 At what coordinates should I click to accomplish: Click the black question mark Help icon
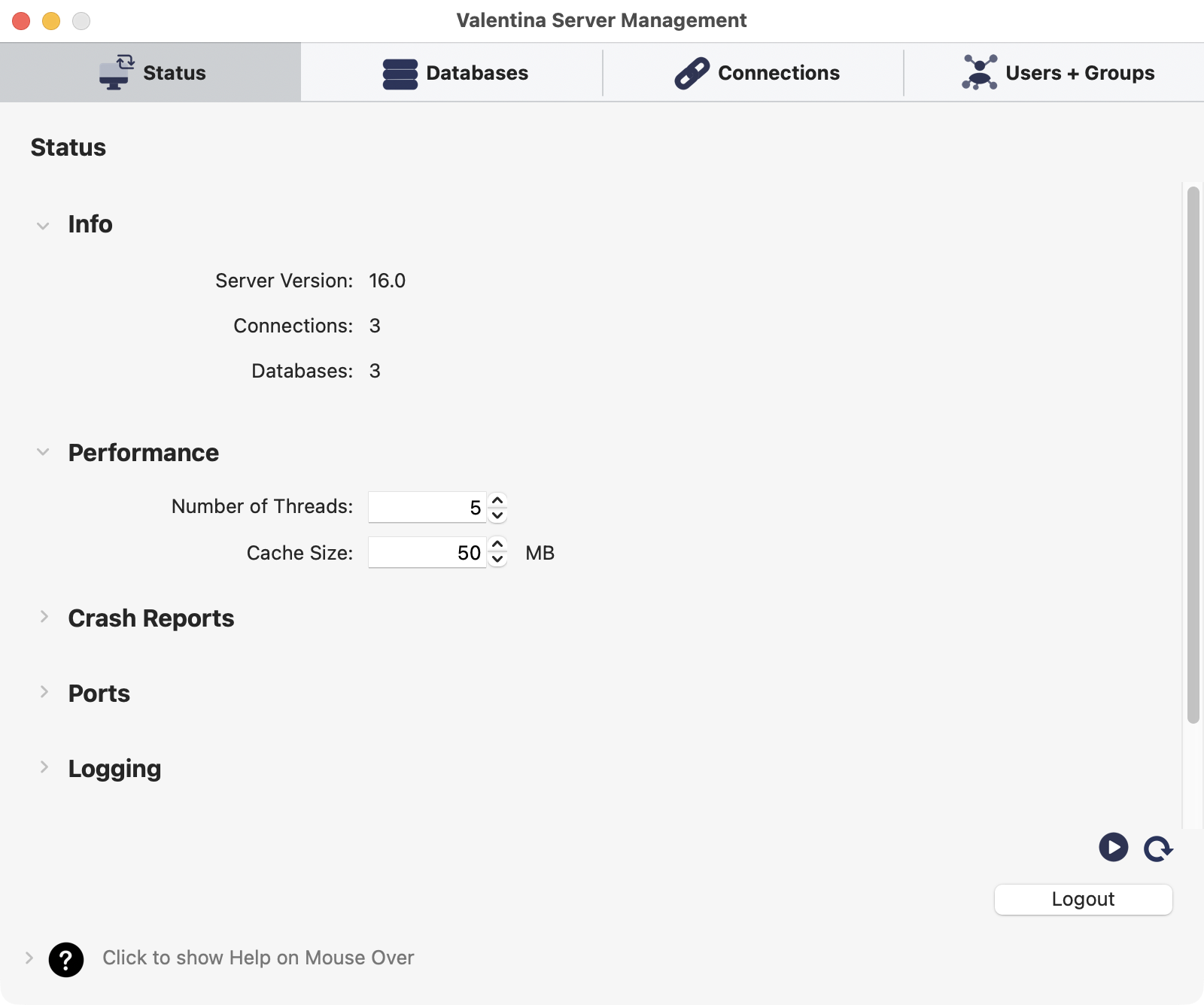point(66,959)
